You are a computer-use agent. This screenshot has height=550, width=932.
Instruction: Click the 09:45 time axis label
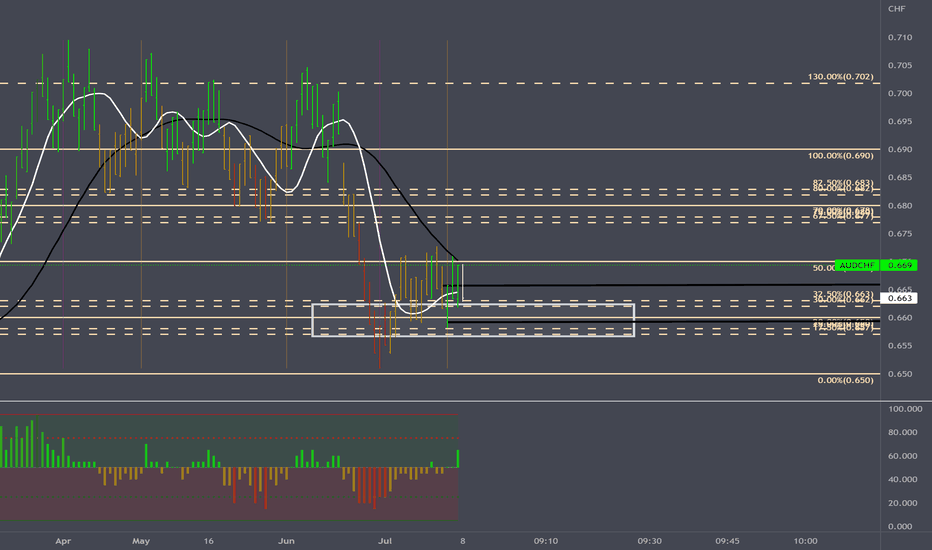(728, 541)
